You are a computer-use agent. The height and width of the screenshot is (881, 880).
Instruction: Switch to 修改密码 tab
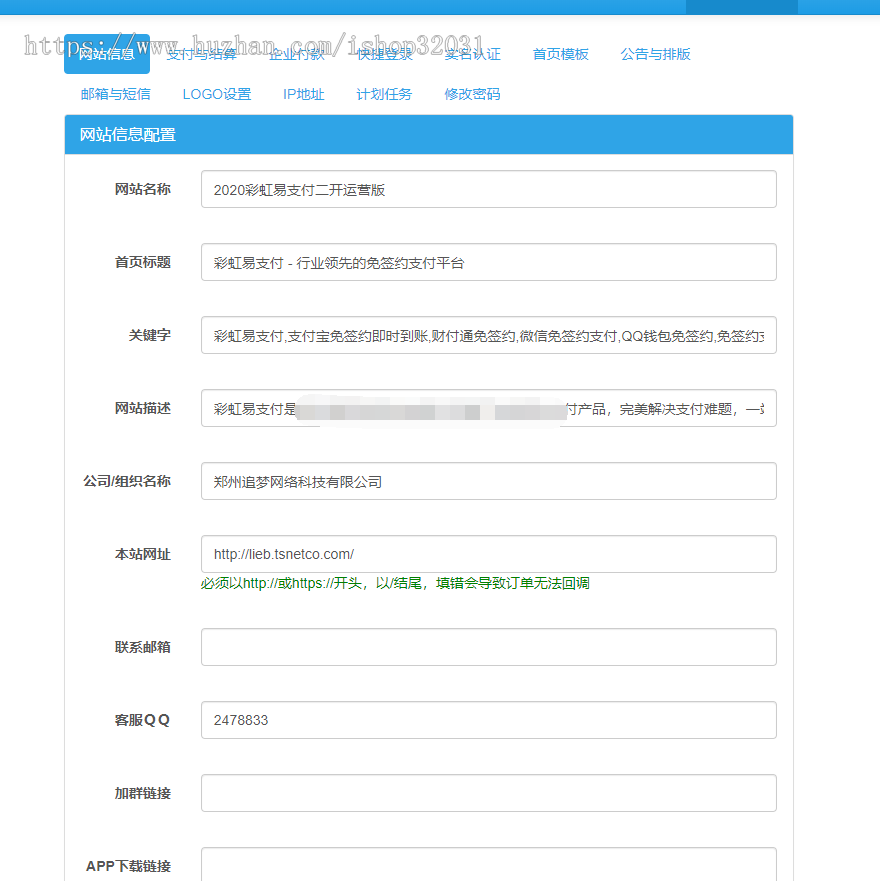pyautogui.click(x=471, y=93)
